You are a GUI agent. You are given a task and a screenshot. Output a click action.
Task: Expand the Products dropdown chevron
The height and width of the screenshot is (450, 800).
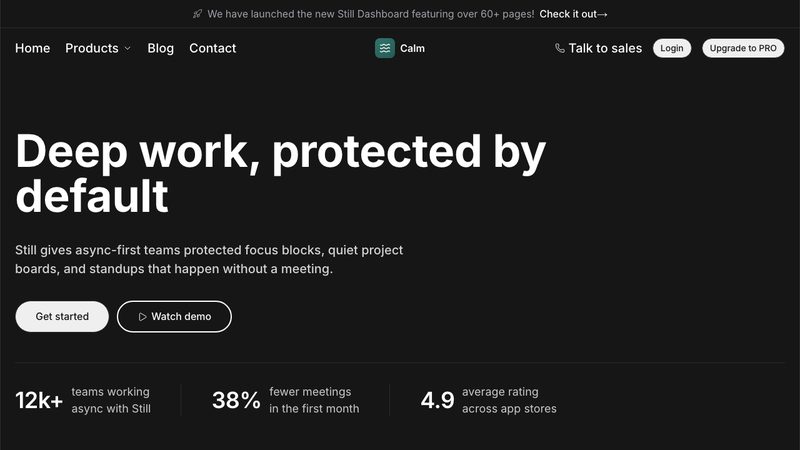[128, 48]
